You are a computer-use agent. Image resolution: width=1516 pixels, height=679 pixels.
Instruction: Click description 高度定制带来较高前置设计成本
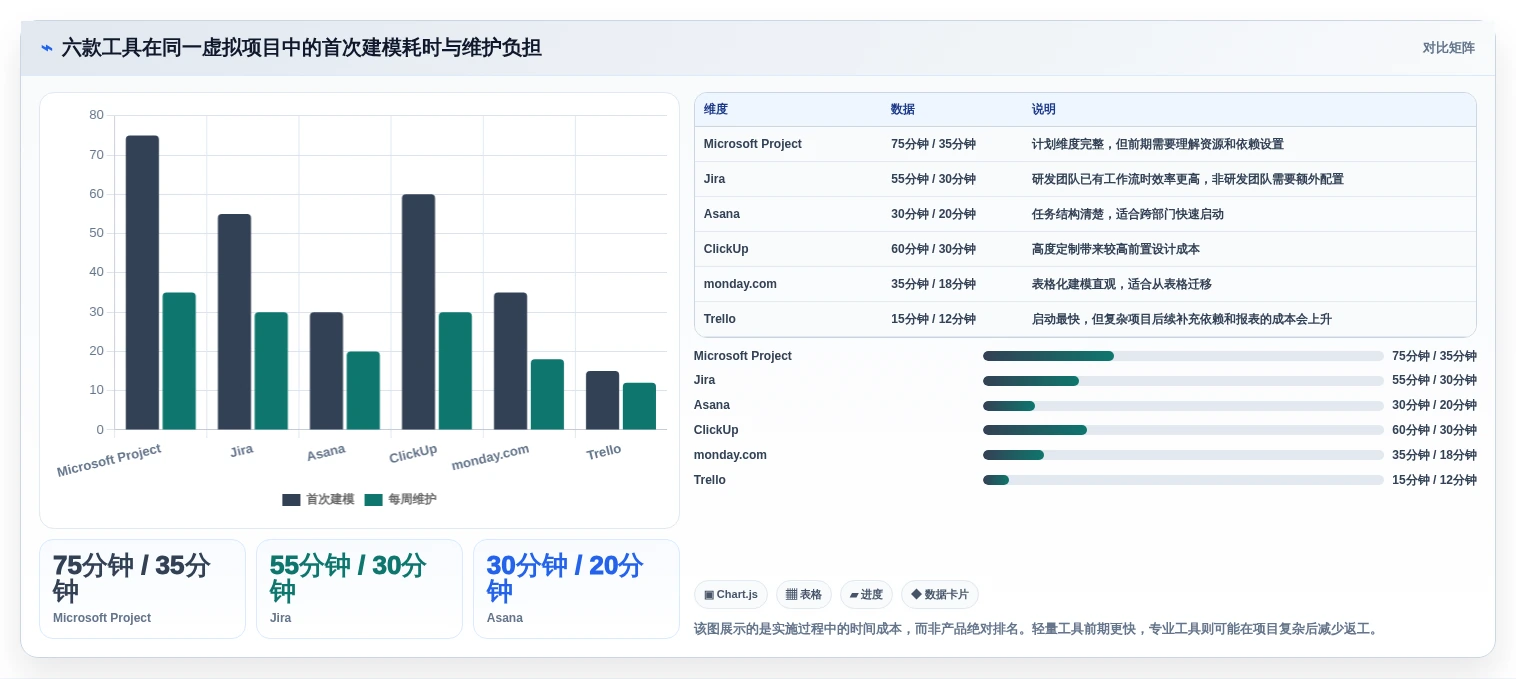[1116, 249]
